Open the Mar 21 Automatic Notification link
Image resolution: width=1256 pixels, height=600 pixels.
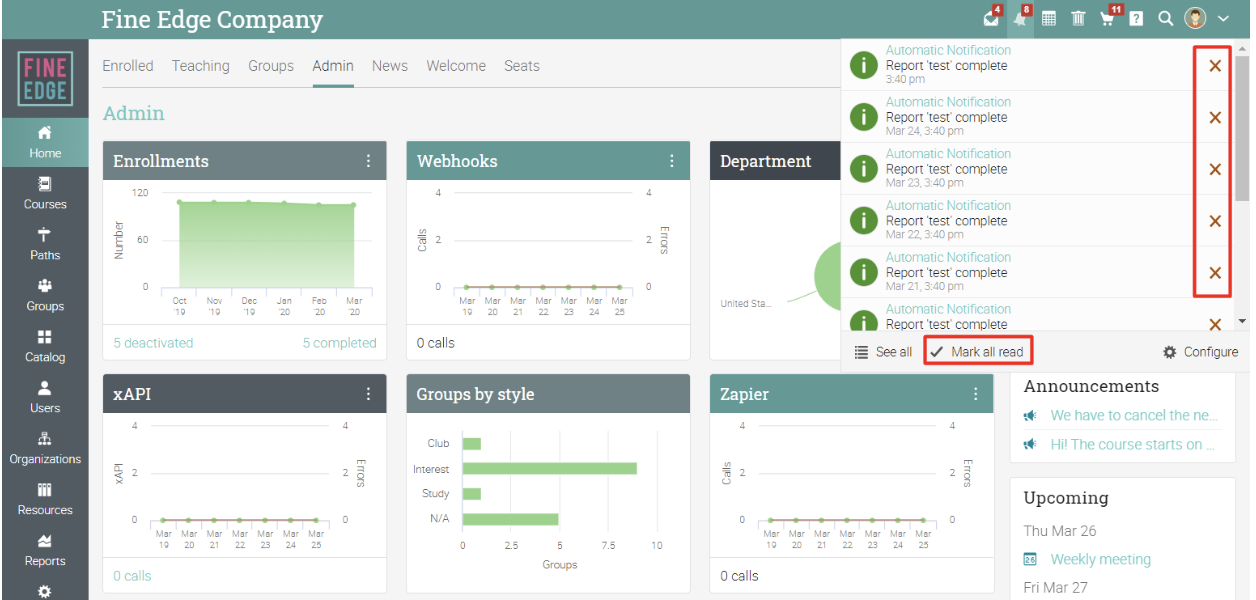tap(948, 257)
